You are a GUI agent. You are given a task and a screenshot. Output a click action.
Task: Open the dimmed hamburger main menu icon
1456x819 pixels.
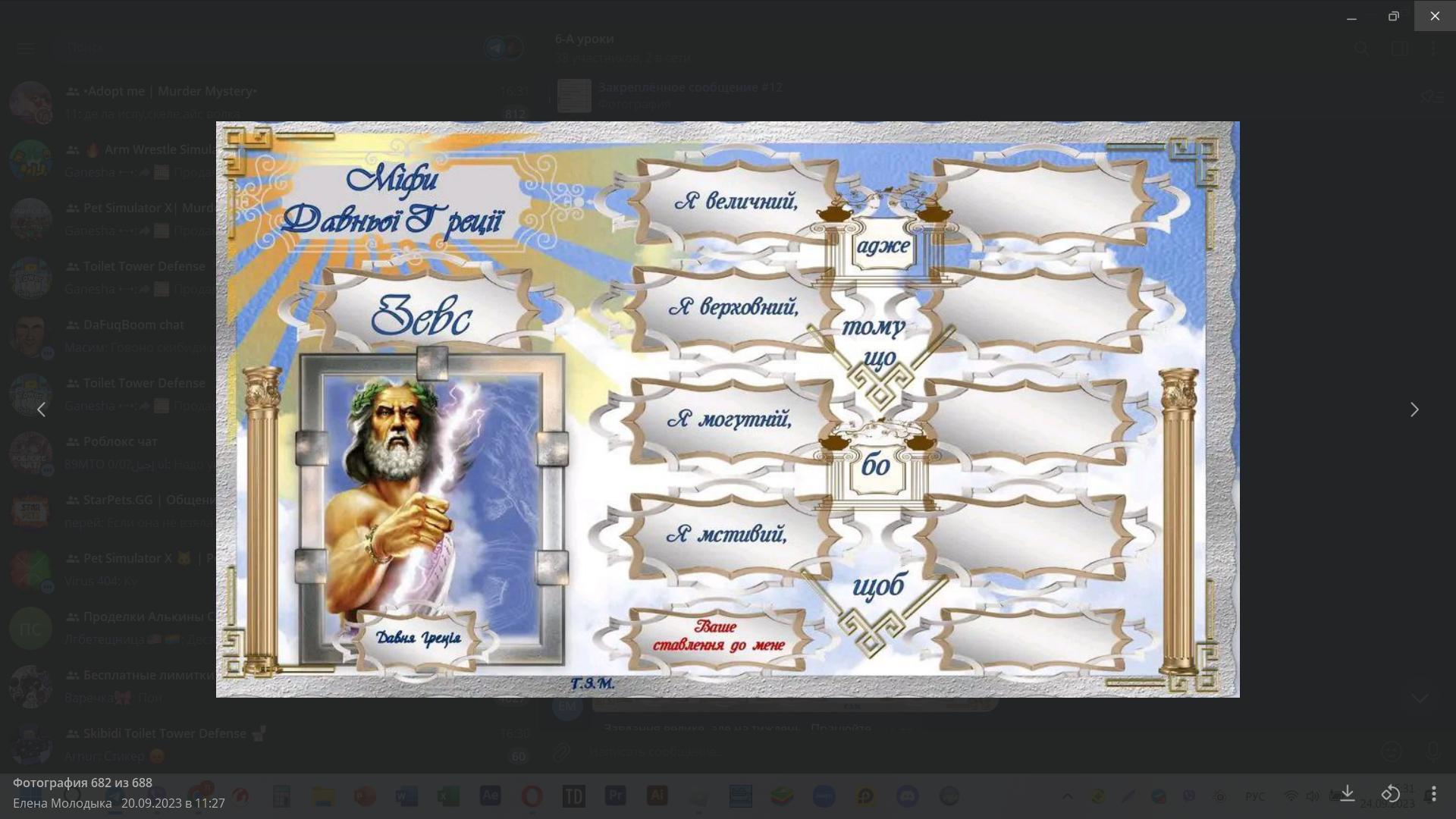pyautogui.click(x=26, y=48)
